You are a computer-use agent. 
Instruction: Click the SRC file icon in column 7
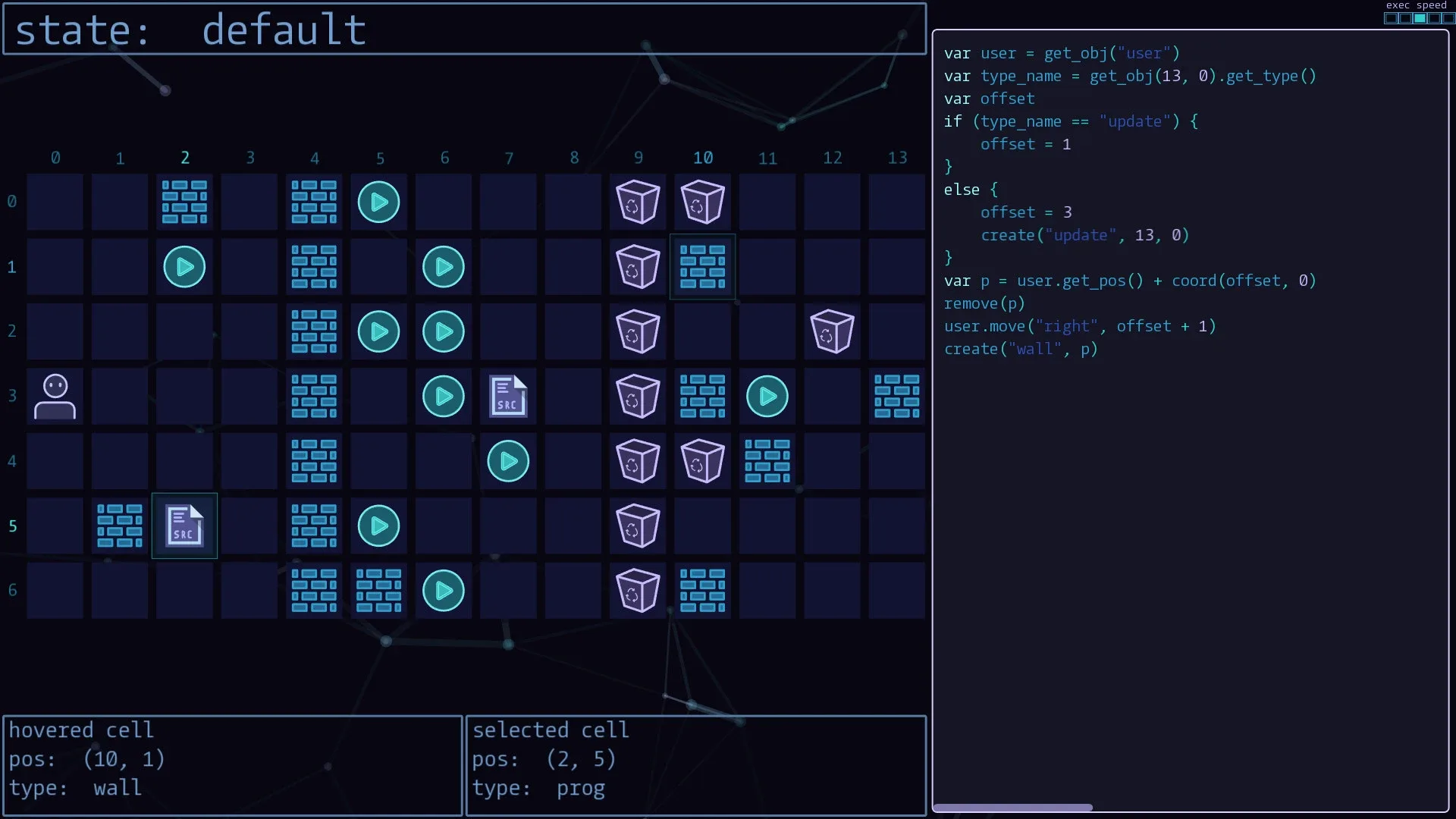pos(508,396)
